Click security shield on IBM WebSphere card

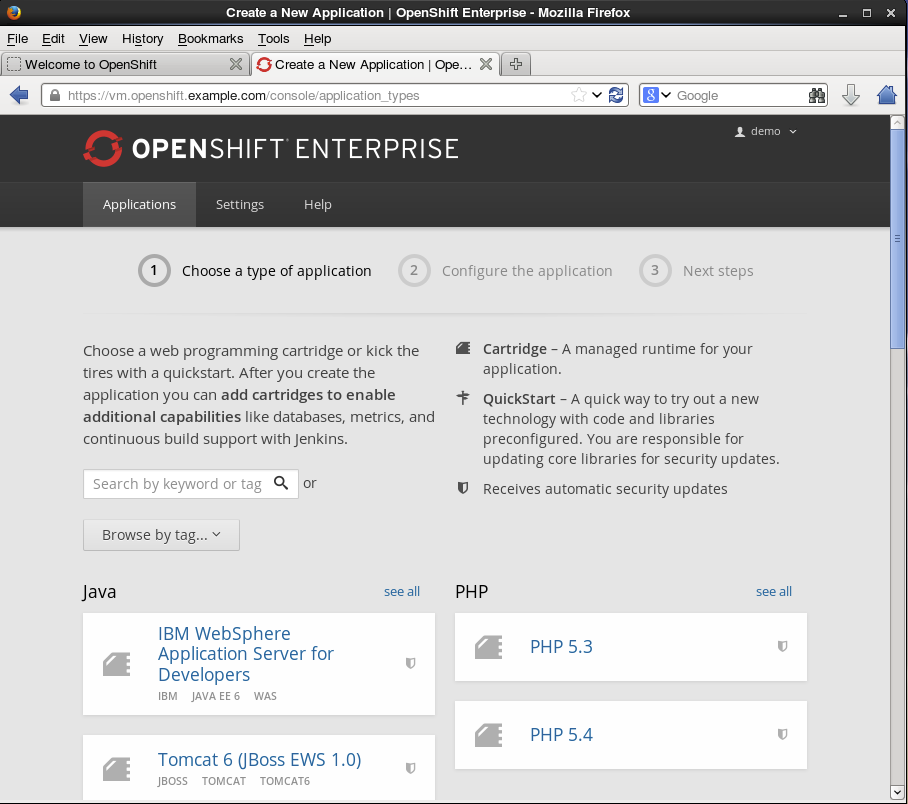tap(411, 663)
